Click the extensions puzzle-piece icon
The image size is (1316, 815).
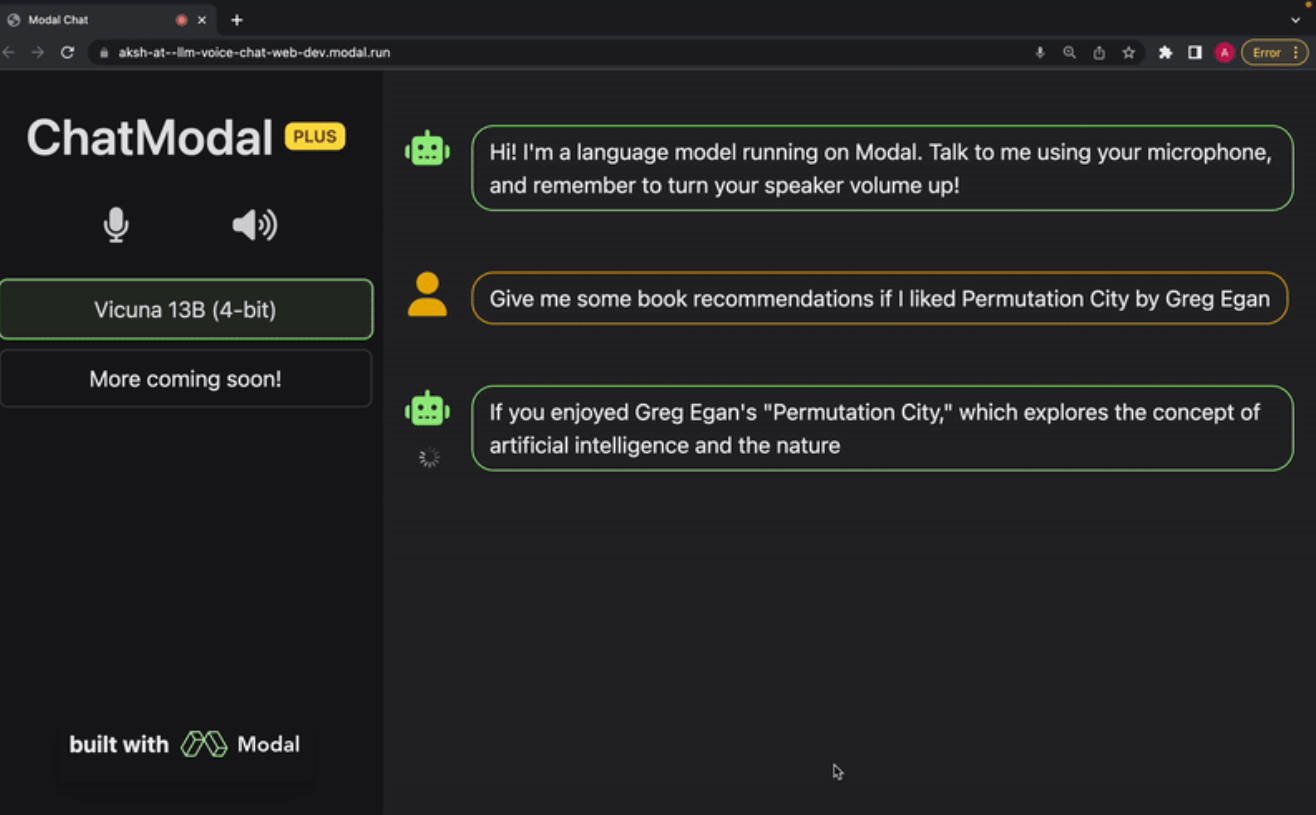[x=1166, y=52]
